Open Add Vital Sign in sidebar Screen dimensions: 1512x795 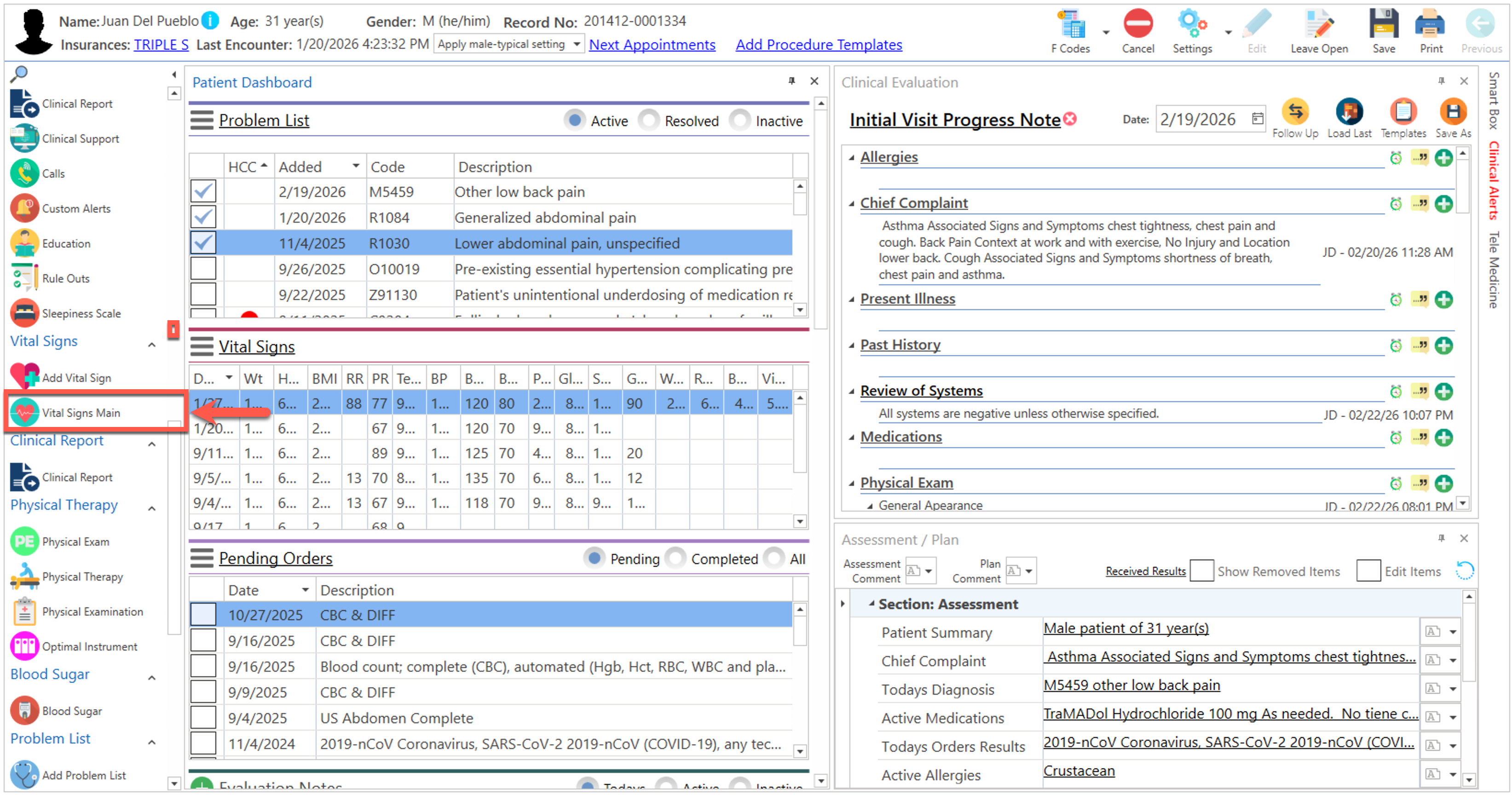(76, 378)
